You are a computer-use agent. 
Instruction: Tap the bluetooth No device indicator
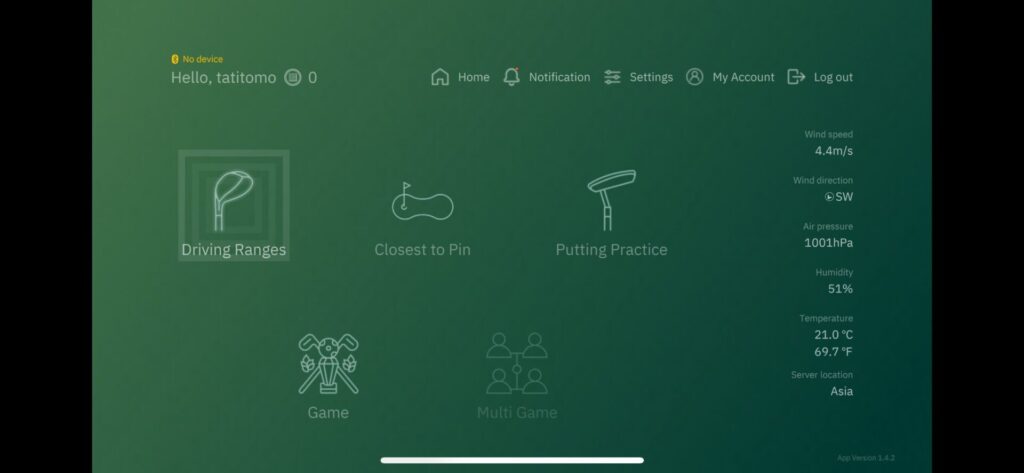pos(197,59)
